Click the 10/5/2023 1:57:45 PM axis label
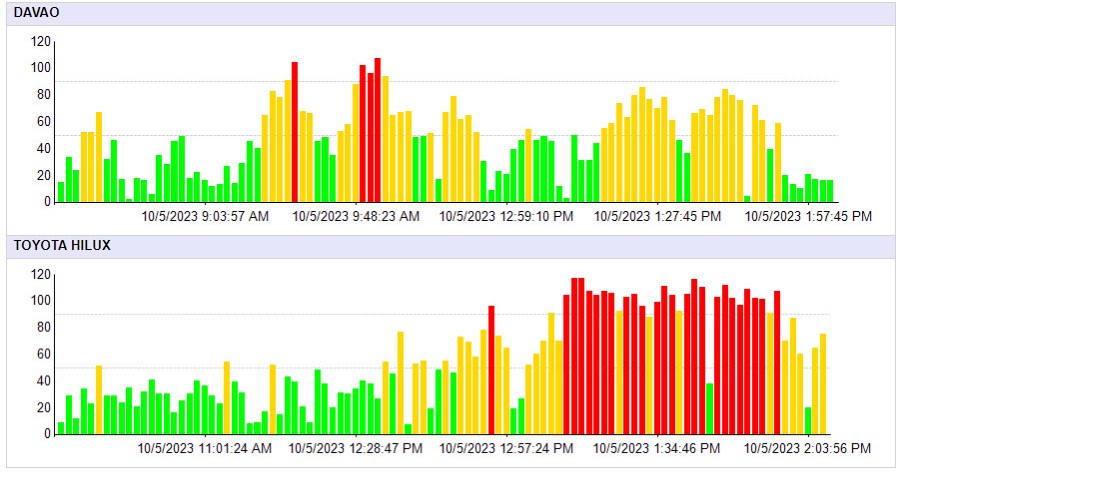This screenshot has height=481, width=1104. [x=808, y=216]
